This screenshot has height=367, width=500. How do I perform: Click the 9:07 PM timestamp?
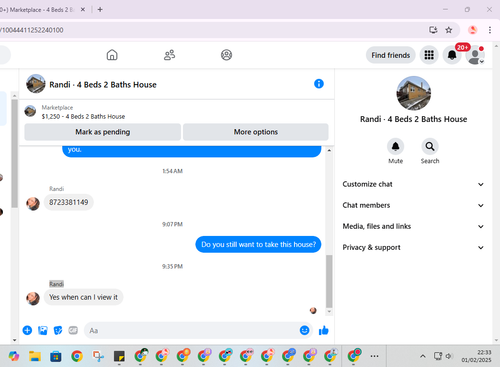tap(172, 224)
